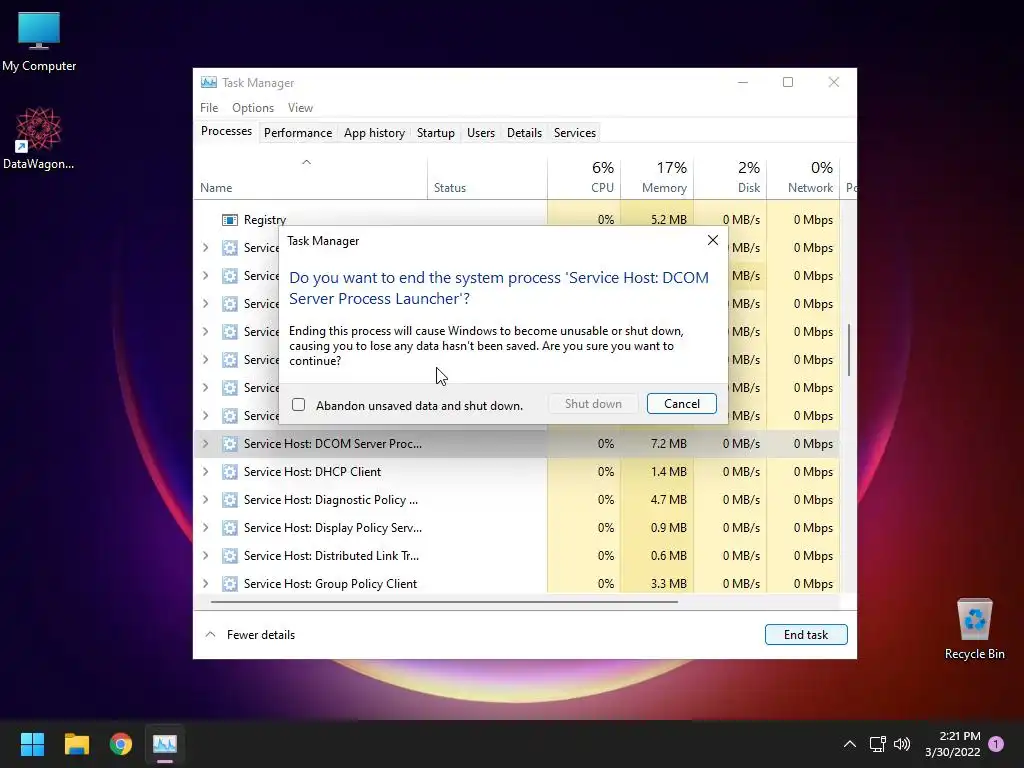Expand Service Host: Distributed Link Tracking row
Screen dimensions: 1024x768
coord(206,556)
